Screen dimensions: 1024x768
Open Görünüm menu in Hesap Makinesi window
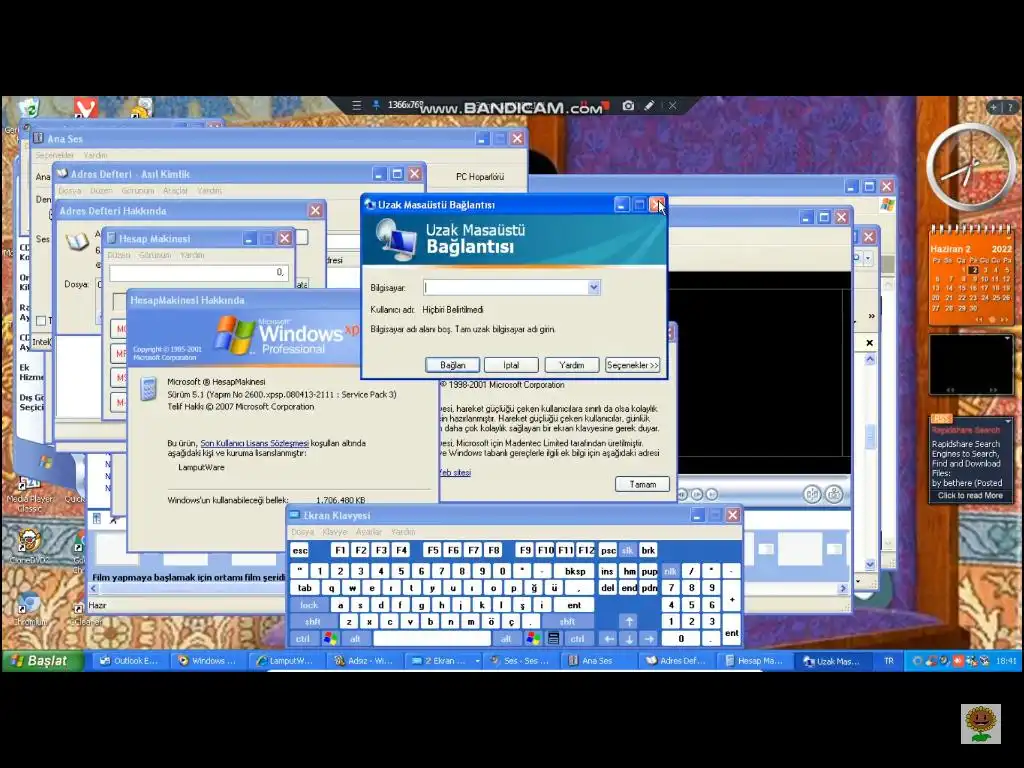tap(155, 255)
